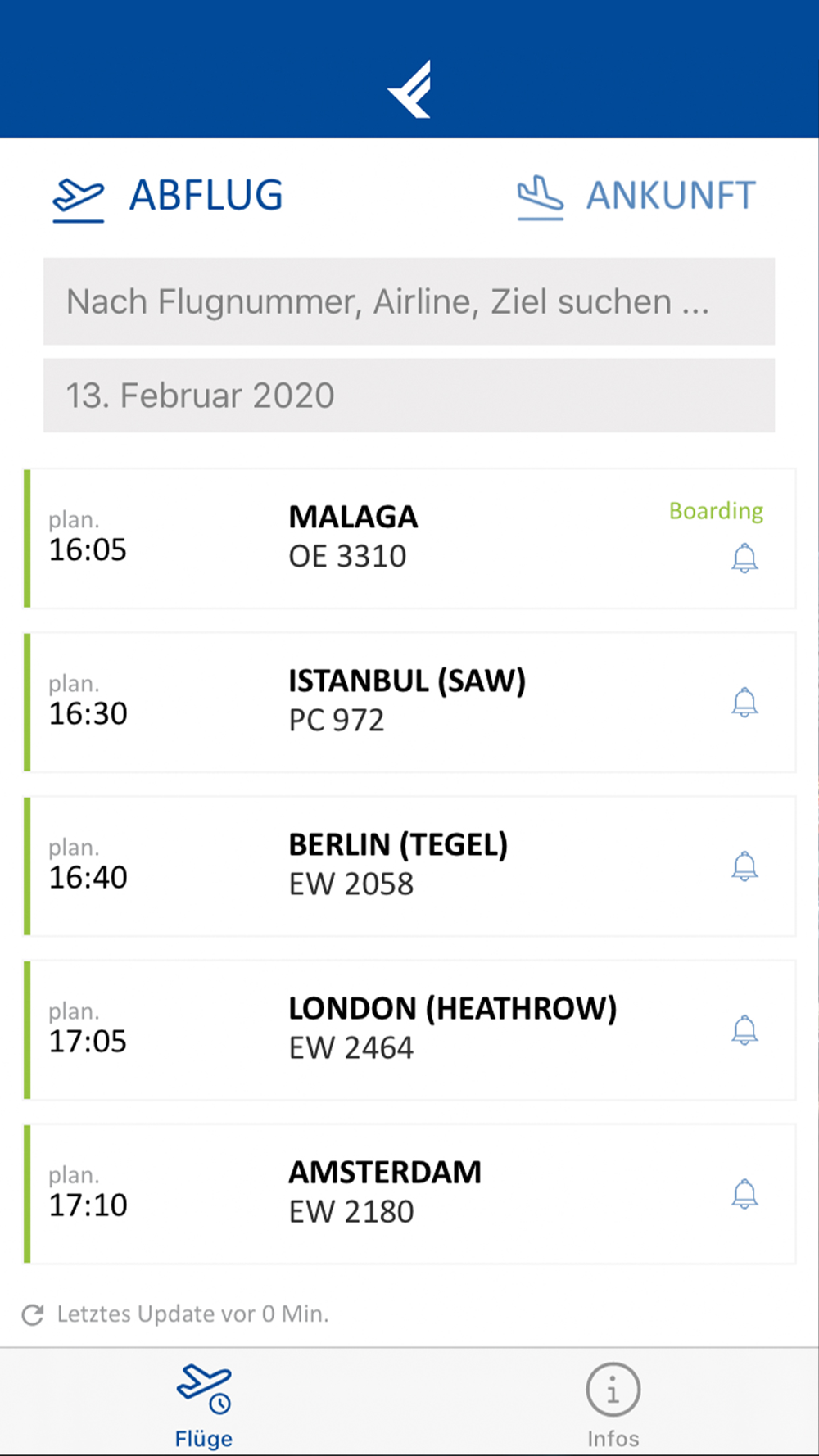819x1456 pixels.
Task: Open the Flüge tab
Action: click(204, 1405)
